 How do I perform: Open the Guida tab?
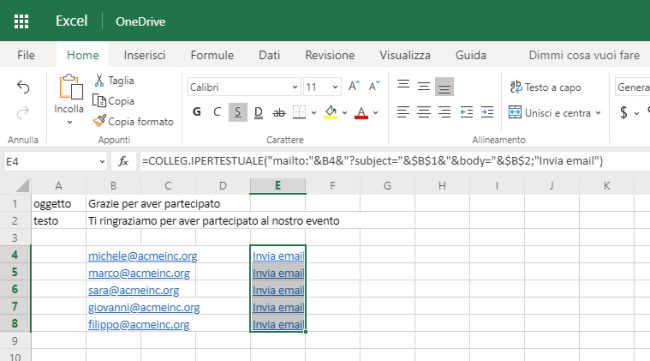[471, 55]
